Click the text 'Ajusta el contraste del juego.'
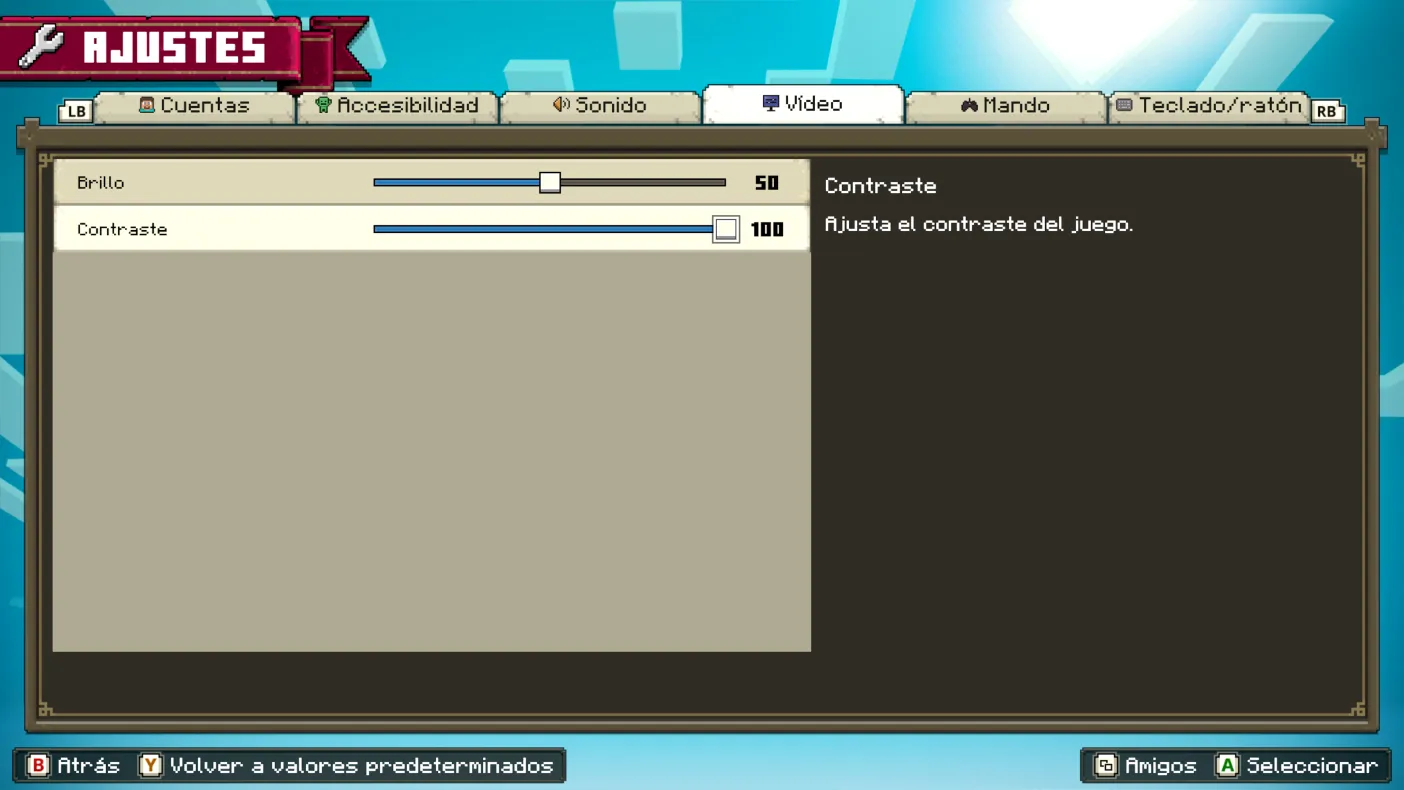This screenshot has width=1404, height=790. pos(978,224)
